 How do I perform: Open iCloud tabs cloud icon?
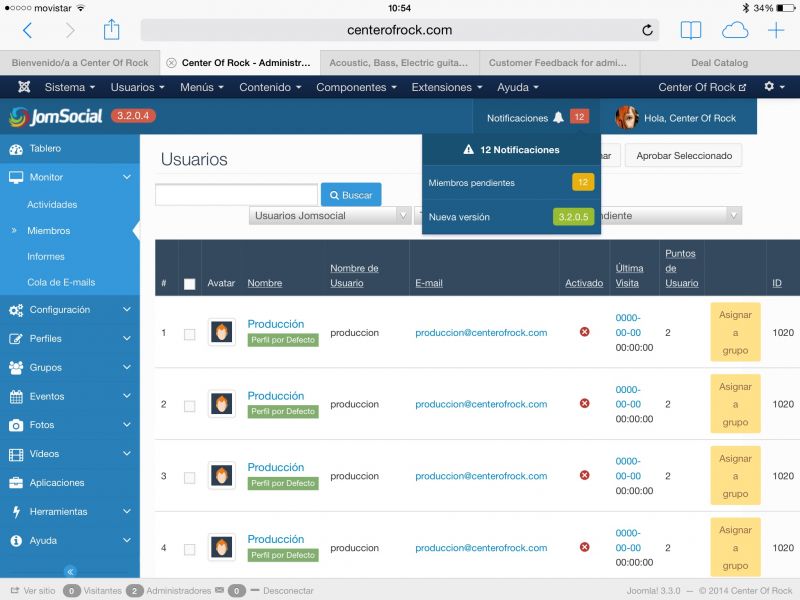pos(735,31)
